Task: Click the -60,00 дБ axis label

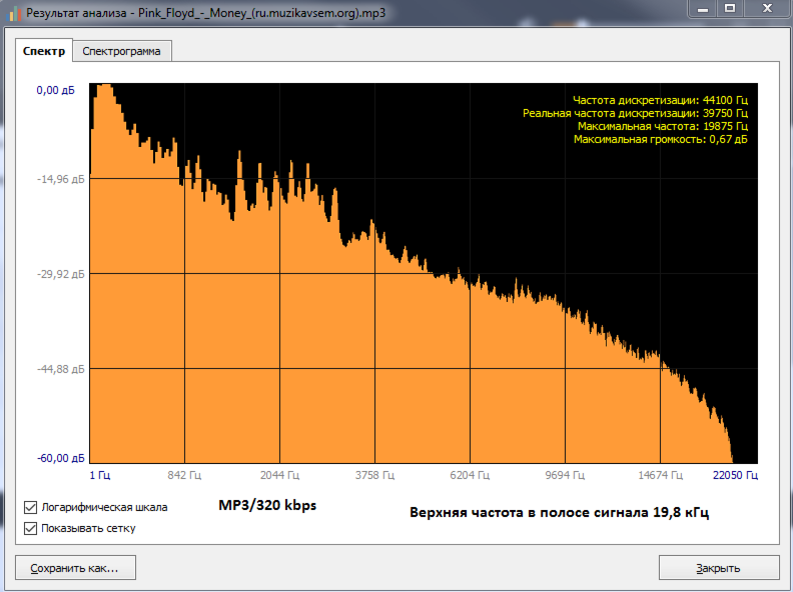Action: [61, 458]
